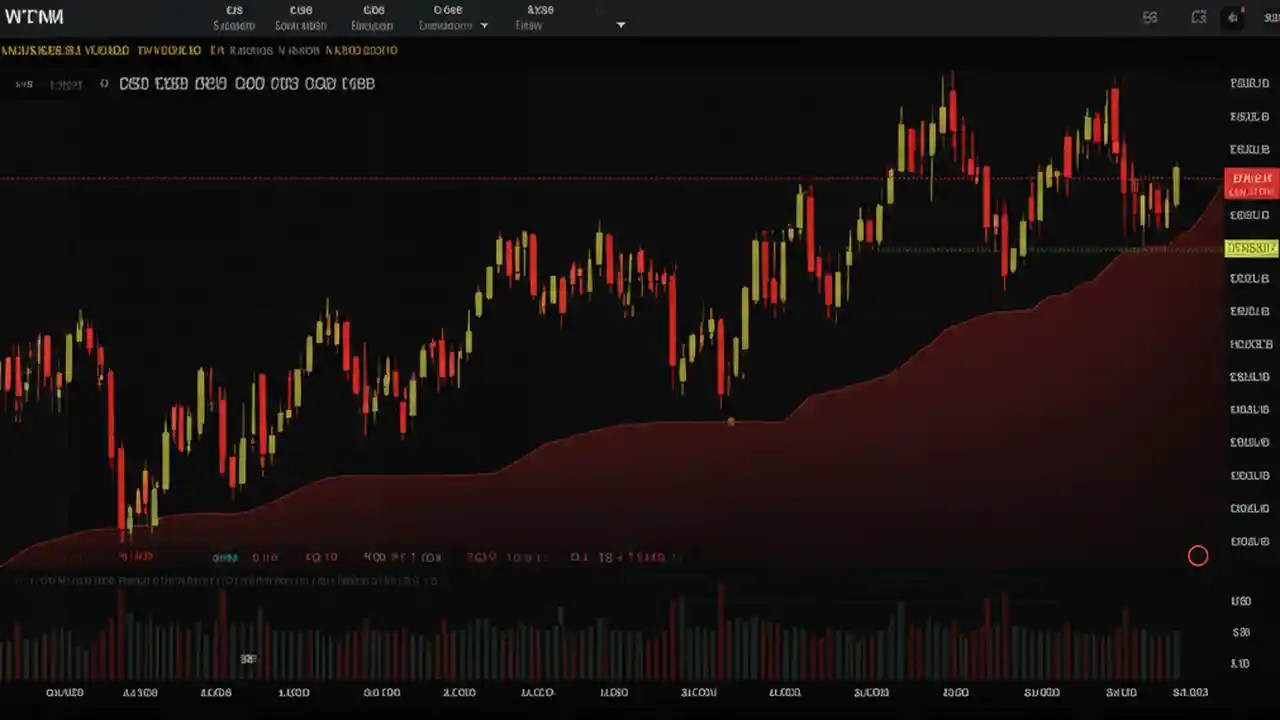Select the grid layout icon in top bar

(x=1150, y=17)
